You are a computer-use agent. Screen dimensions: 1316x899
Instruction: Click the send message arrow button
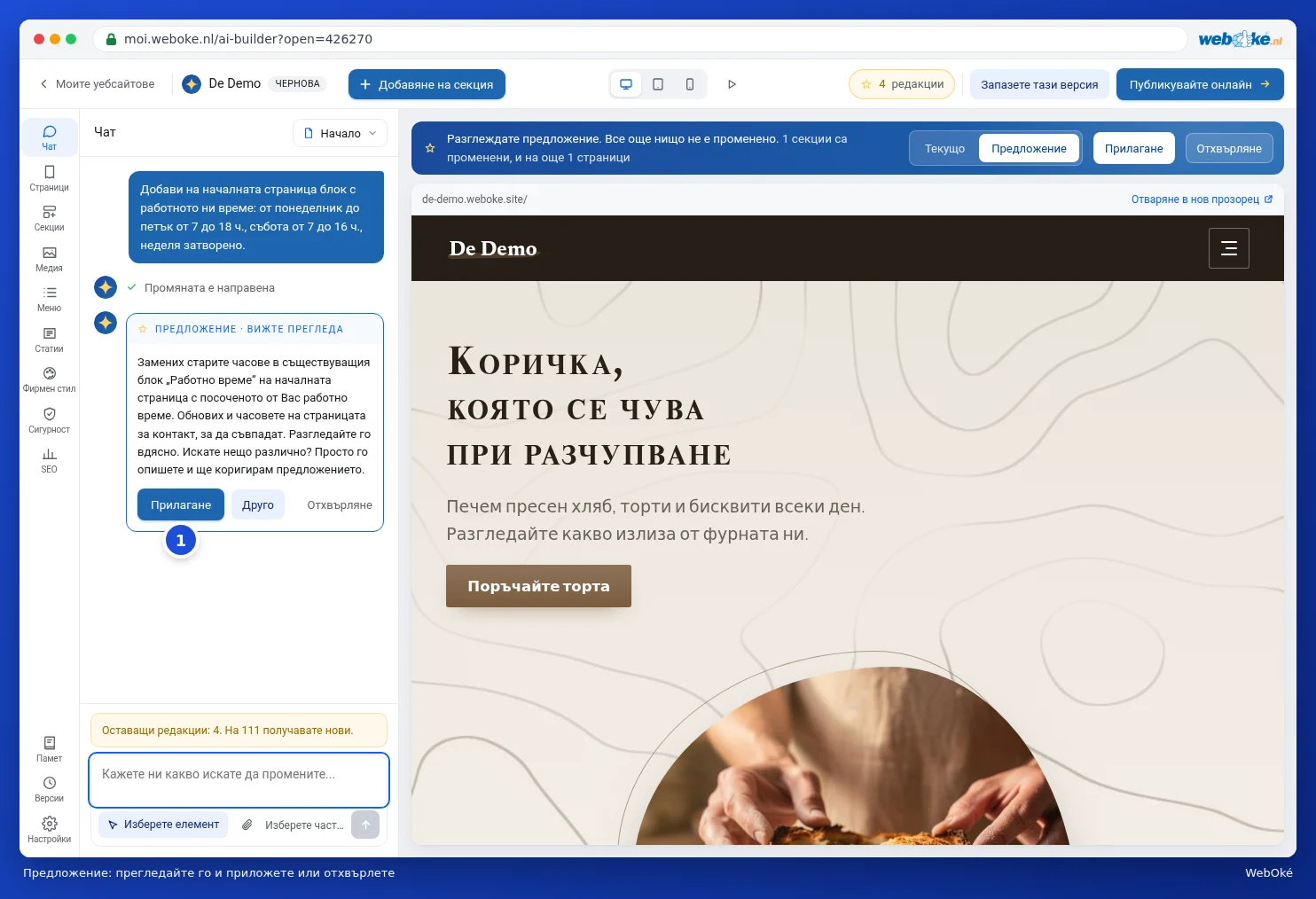coord(365,825)
